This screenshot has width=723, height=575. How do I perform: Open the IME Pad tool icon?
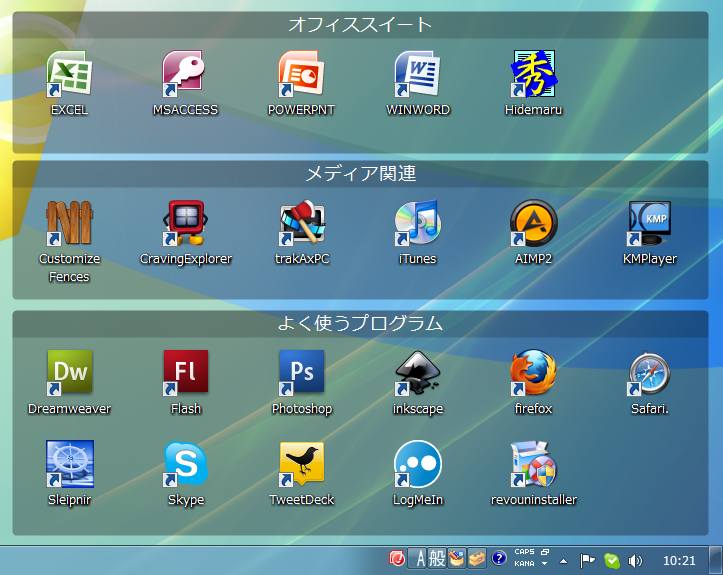tap(457, 559)
